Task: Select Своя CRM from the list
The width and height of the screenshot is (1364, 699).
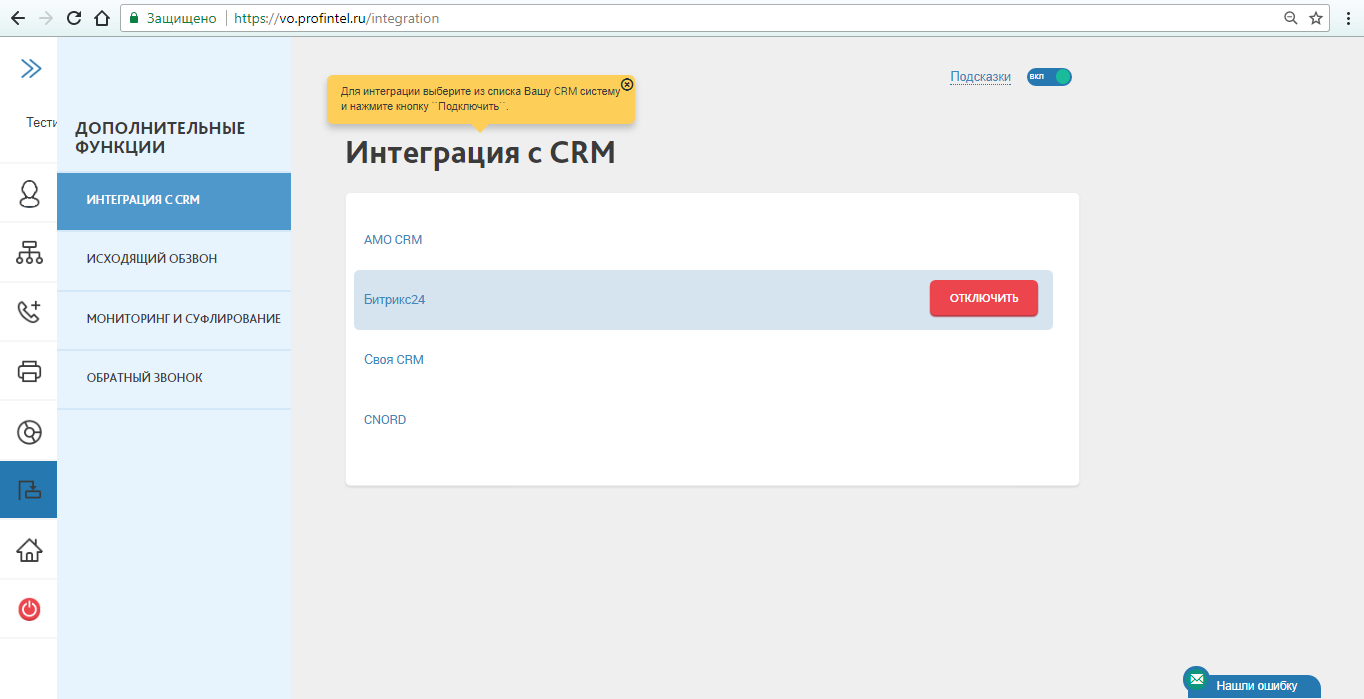Action: click(394, 360)
